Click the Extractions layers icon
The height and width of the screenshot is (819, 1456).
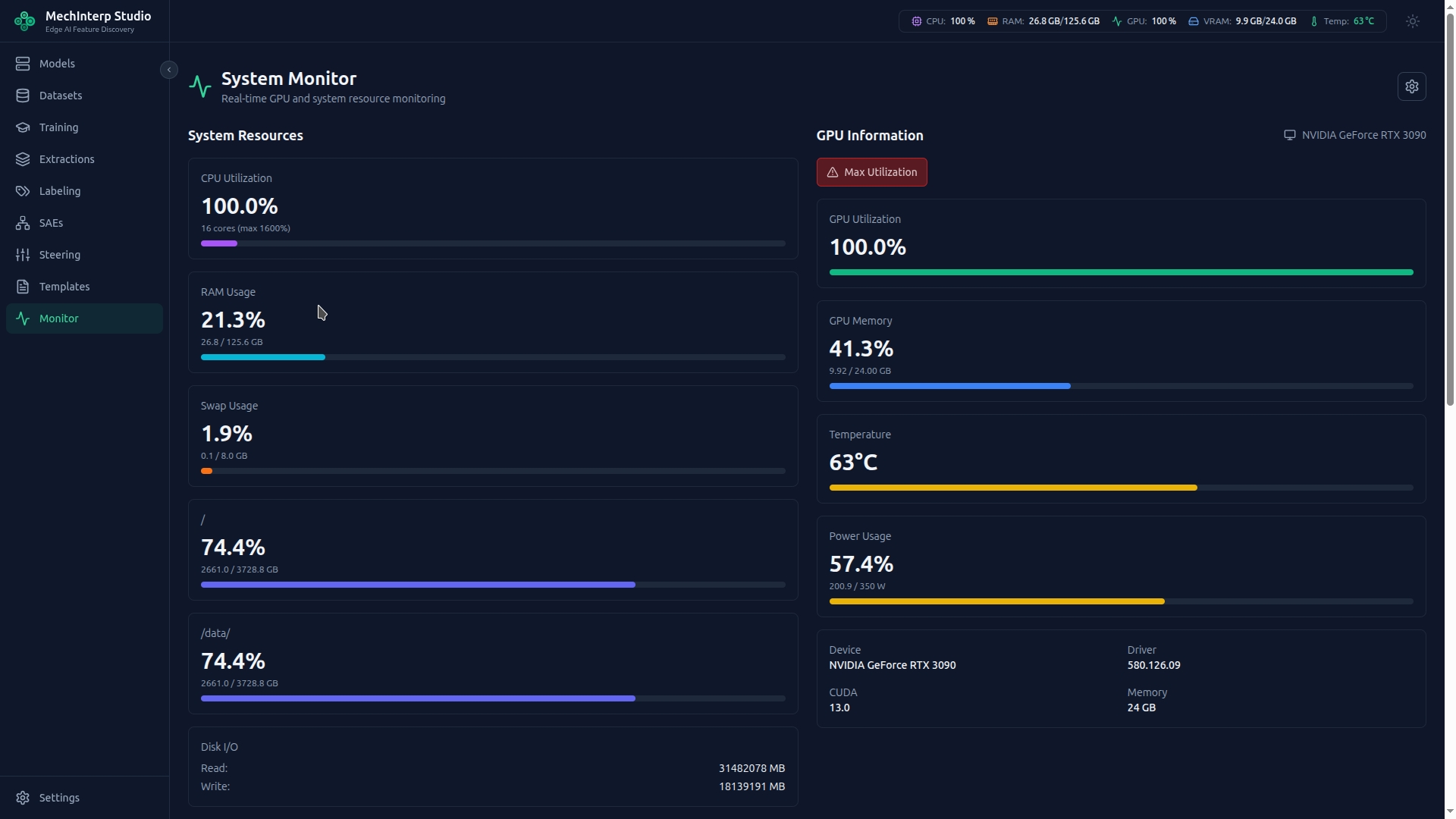23,159
